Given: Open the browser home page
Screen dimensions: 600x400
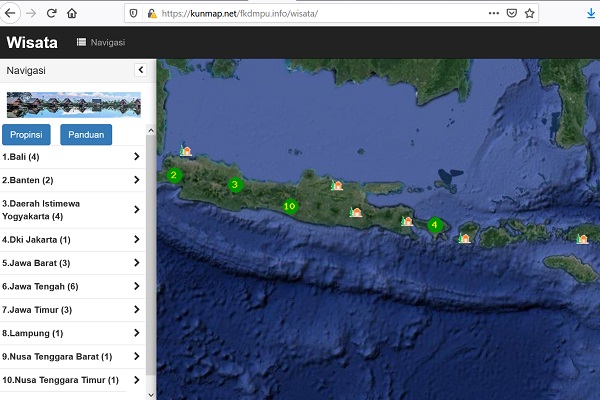Looking at the screenshot, I should point(72,13).
